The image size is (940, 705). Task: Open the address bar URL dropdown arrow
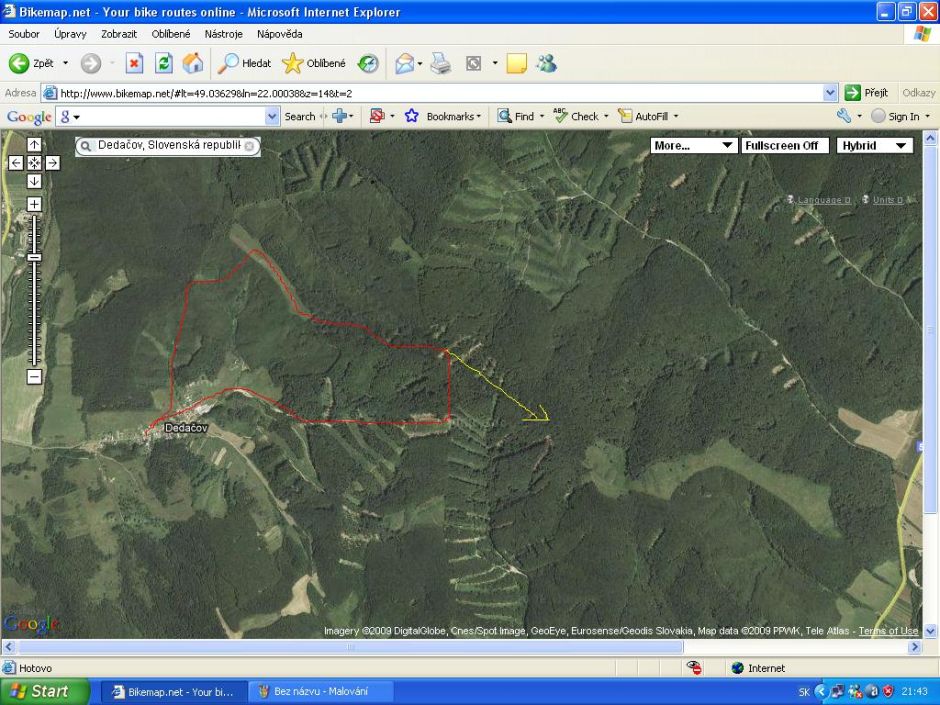pyautogui.click(x=830, y=93)
